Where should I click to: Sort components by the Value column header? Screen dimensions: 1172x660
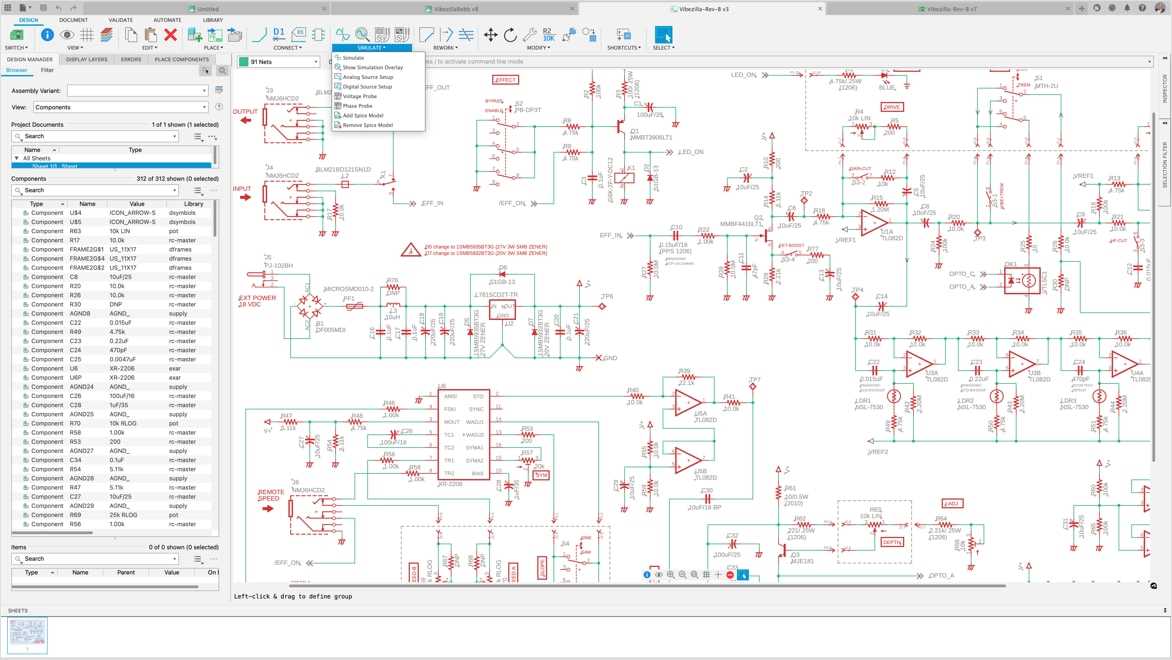(x=137, y=203)
